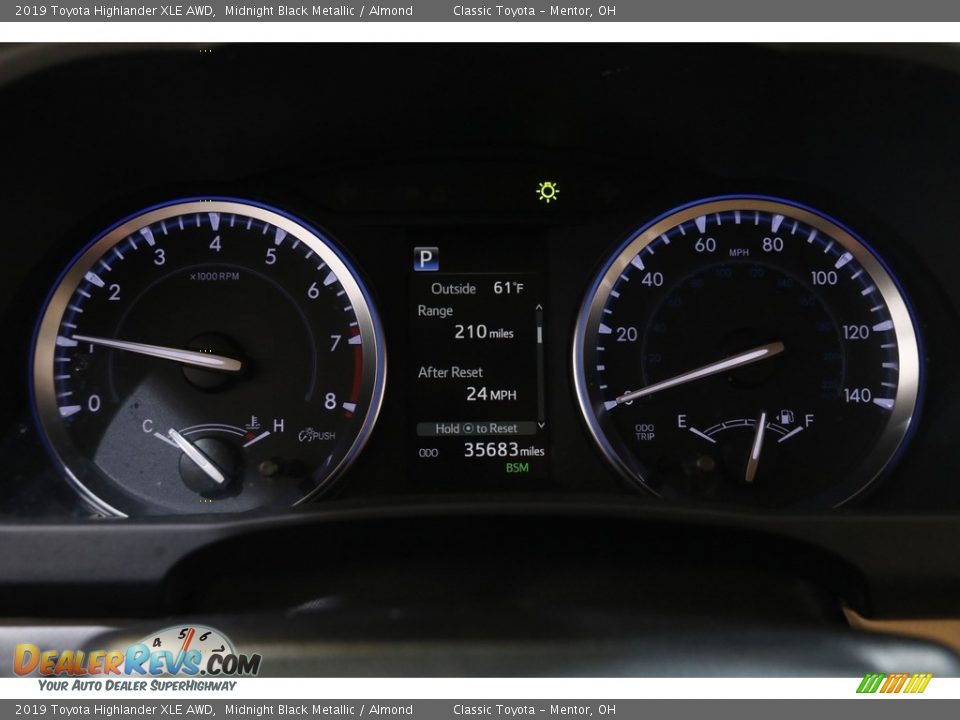960x720 pixels.
Task: Select the Range 210 miles entry
Action: coord(475,322)
